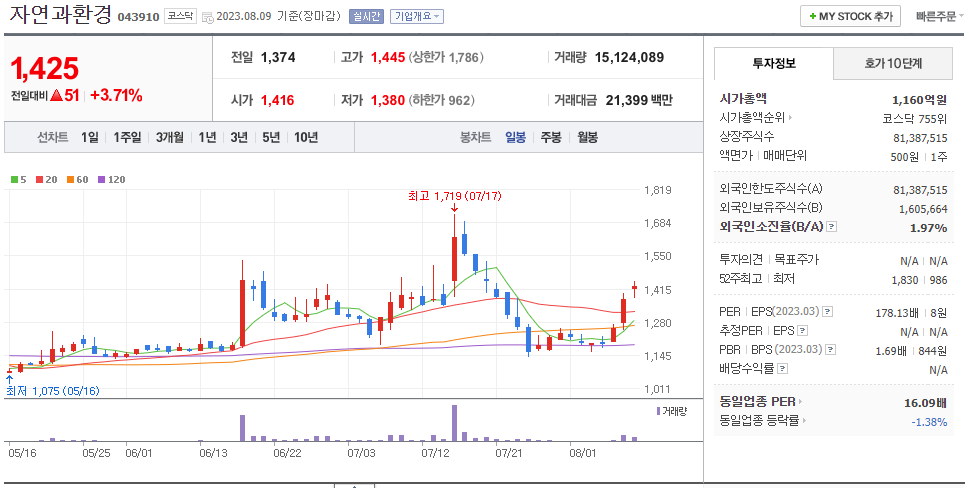
Task: Click the 최고 1,719 (07/17) chart marker
Action: pyautogui.click(x=454, y=196)
